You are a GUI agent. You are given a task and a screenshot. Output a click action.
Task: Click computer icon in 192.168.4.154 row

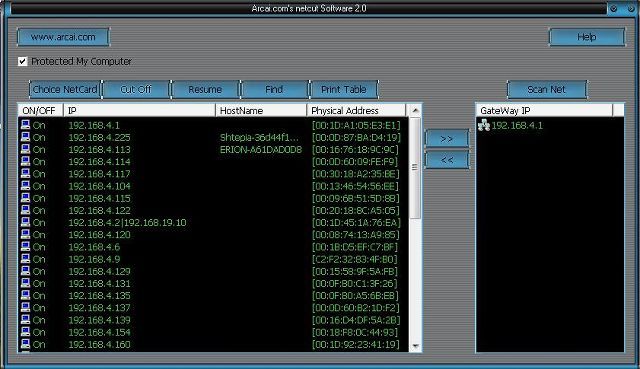pyautogui.click(x=25, y=332)
